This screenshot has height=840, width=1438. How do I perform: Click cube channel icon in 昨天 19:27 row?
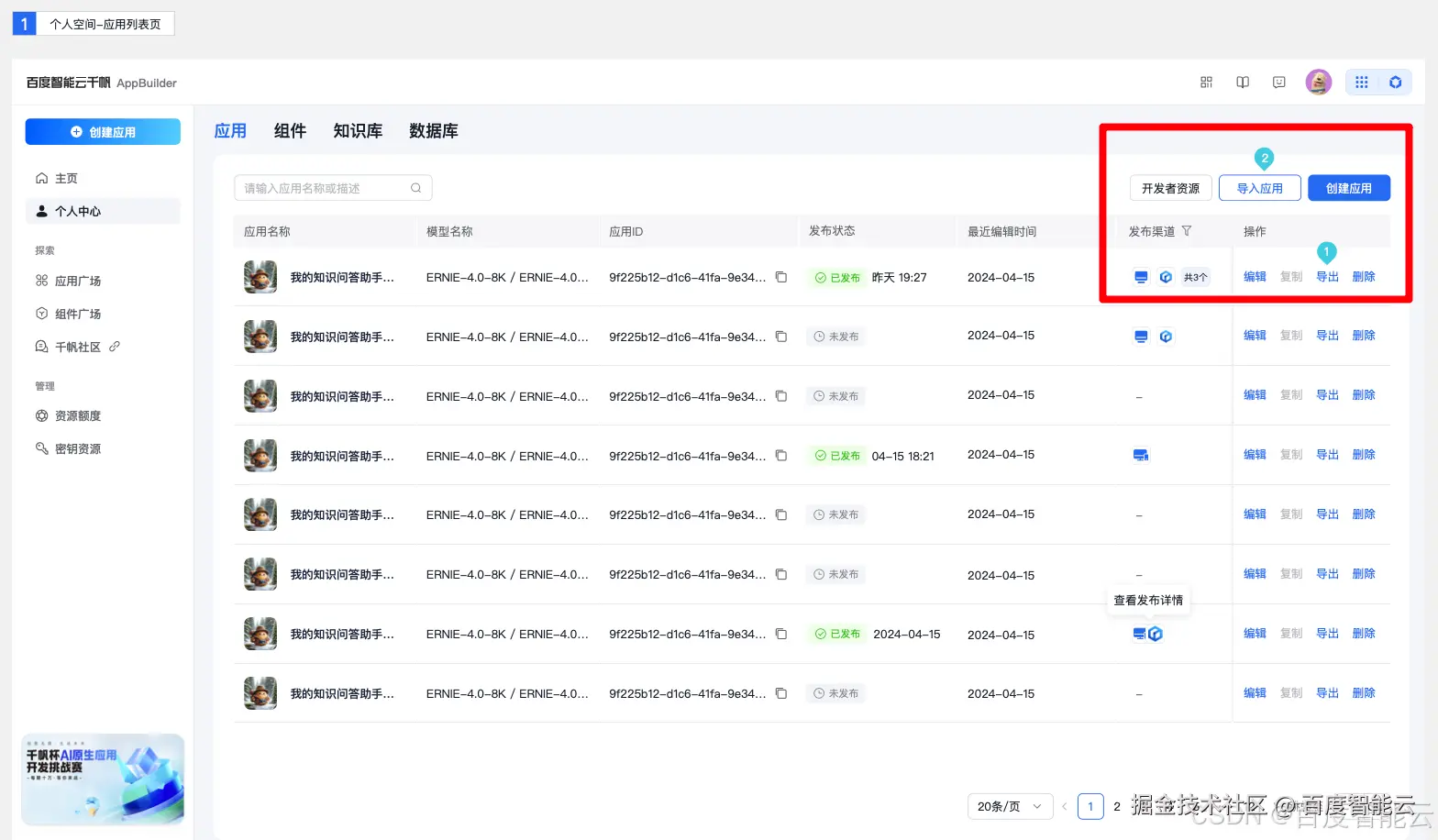1166,277
